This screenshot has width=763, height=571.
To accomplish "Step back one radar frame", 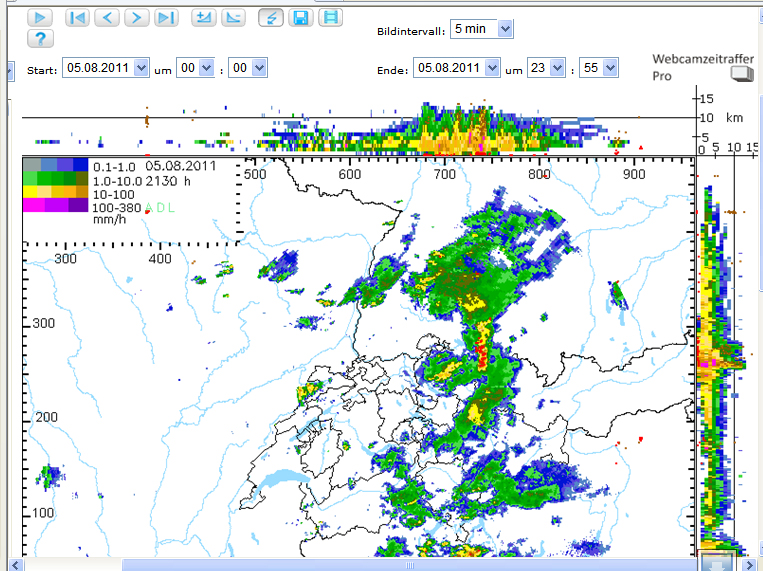I will pyautogui.click(x=107, y=17).
